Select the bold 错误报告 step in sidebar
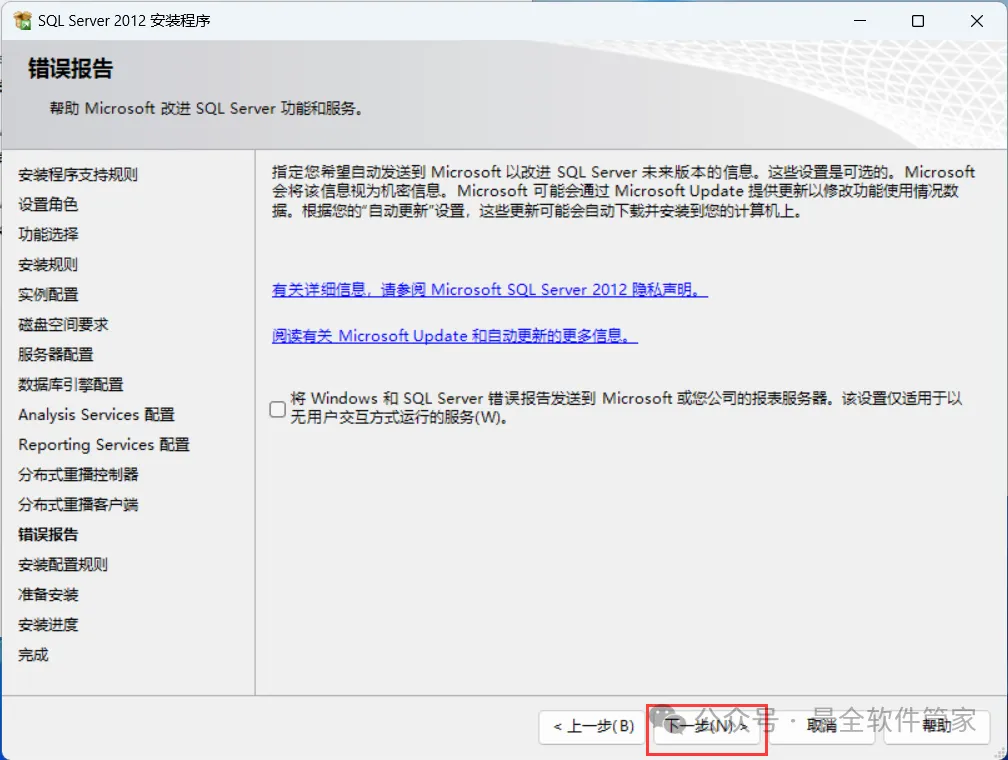The height and width of the screenshot is (760, 1008). pyautogui.click(x=48, y=534)
